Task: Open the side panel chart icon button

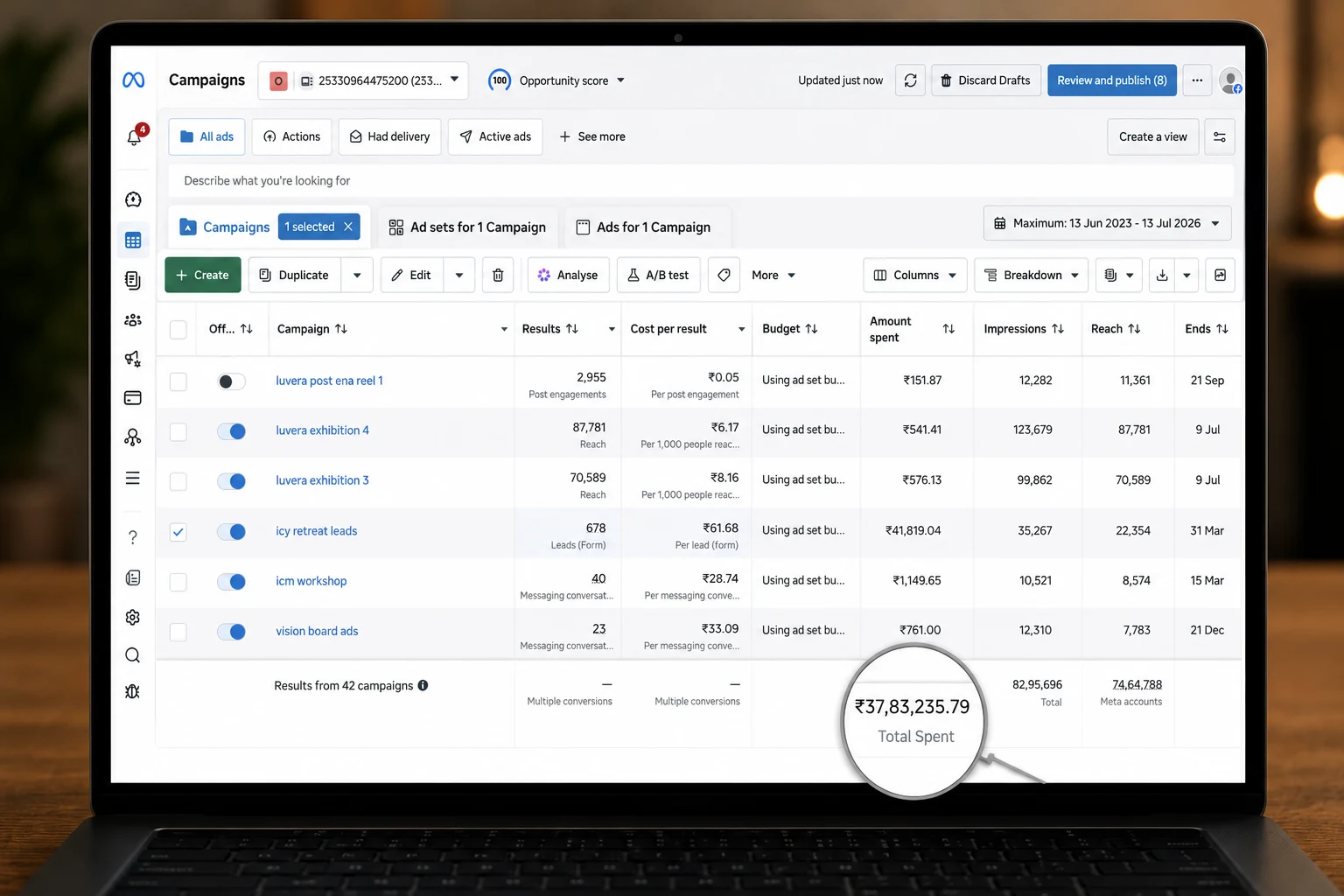Action: [x=1220, y=275]
